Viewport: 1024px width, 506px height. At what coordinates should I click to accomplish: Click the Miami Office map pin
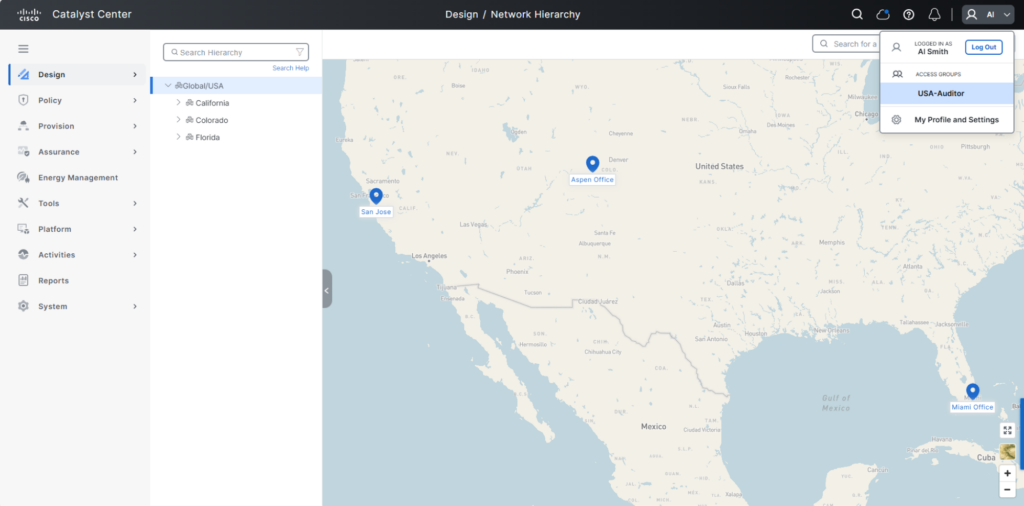pyautogui.click(x=972, y=391)
